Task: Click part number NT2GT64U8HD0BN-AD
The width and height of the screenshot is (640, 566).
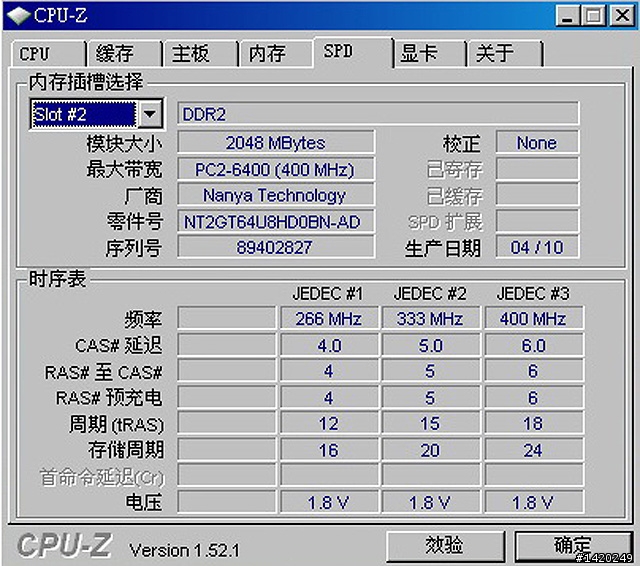Action: (x=276, y=222)
